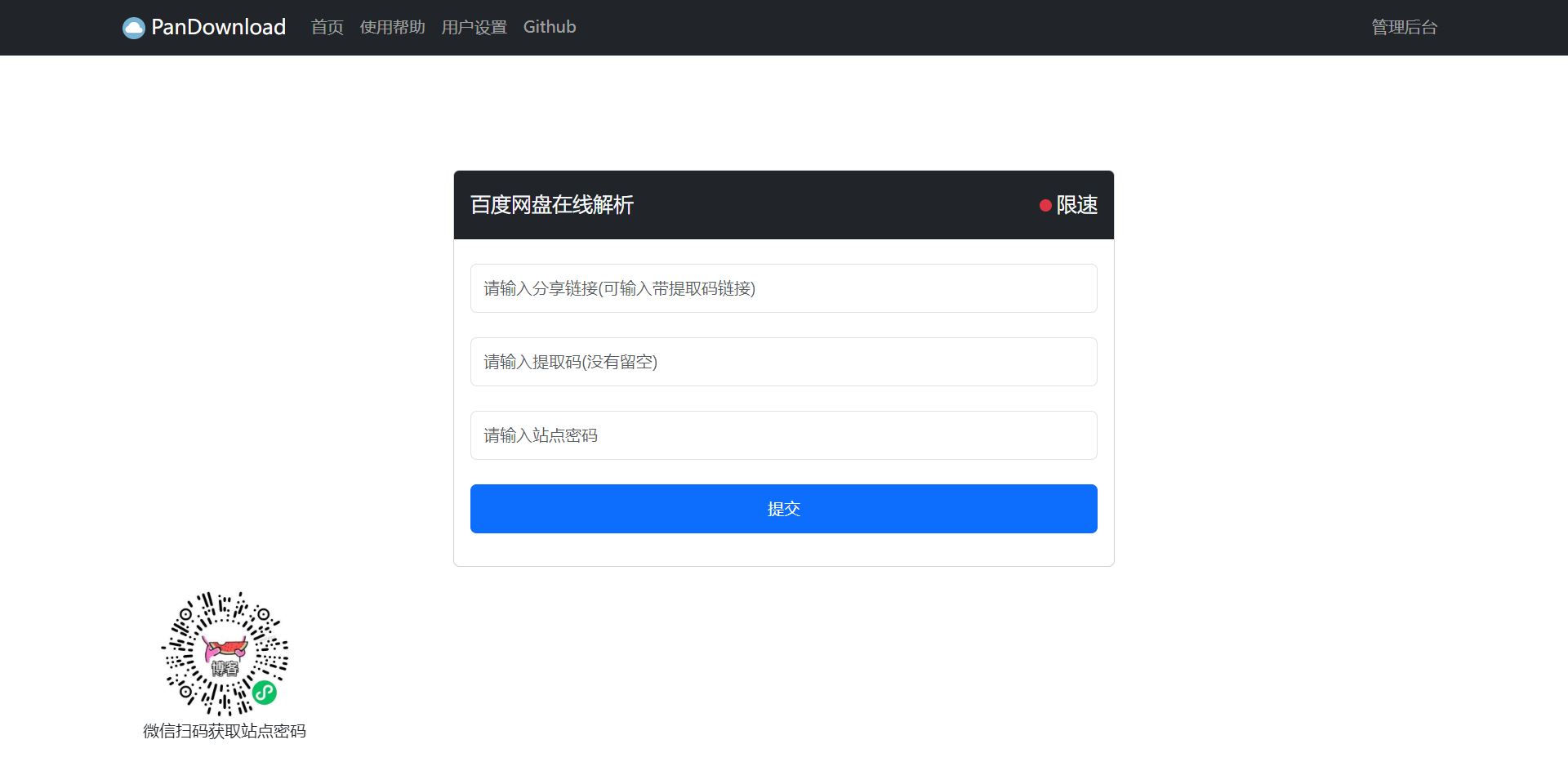Click the share link input field
This screenshot has height=762, width=1568.
click(784, 288)
